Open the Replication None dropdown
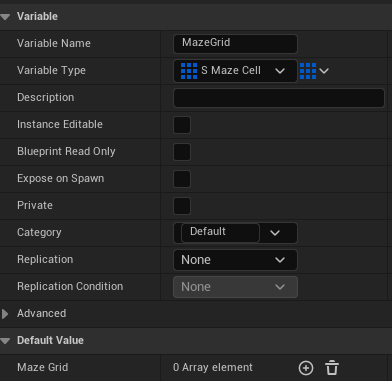The image size is (392, 381). [235, 260]
